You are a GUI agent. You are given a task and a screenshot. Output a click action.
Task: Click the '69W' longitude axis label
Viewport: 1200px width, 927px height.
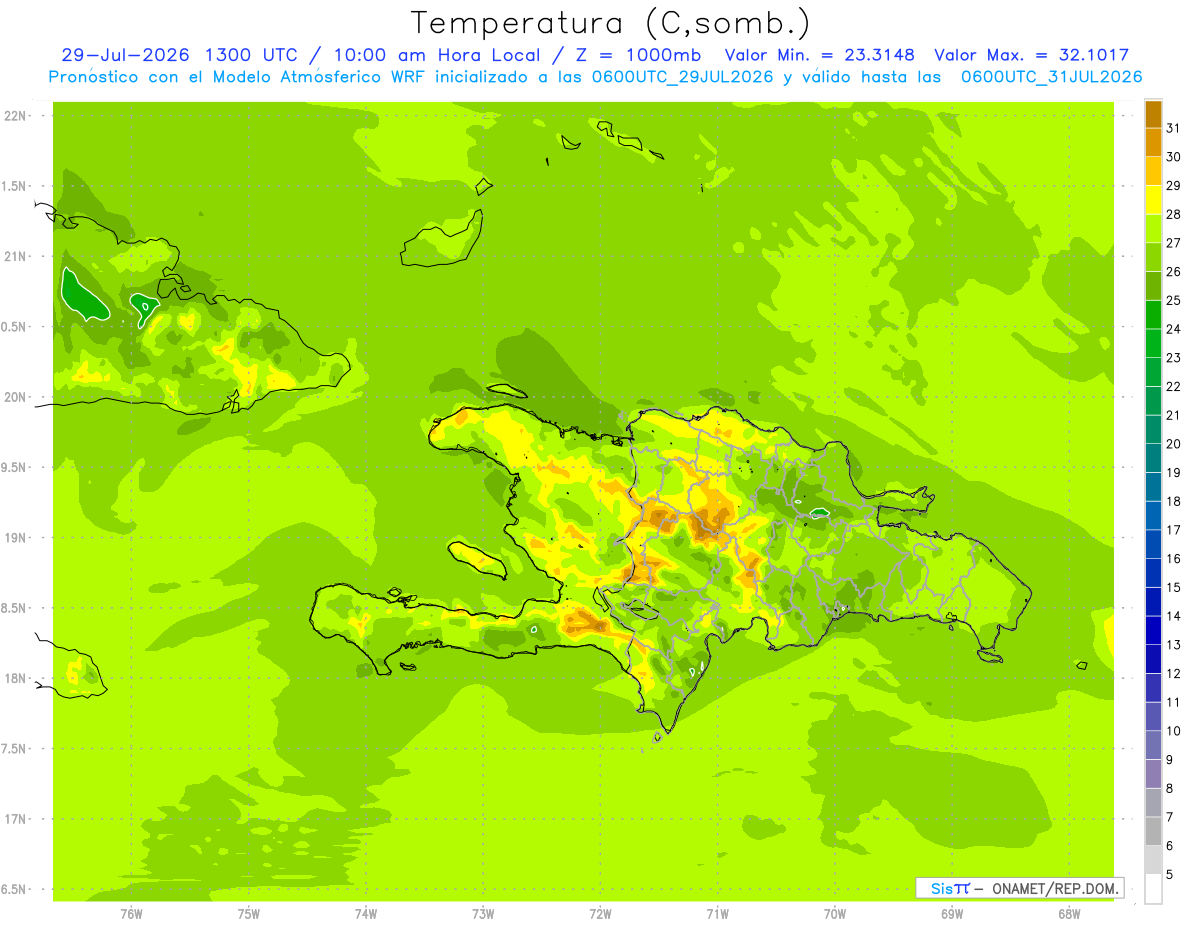[952, 914]
